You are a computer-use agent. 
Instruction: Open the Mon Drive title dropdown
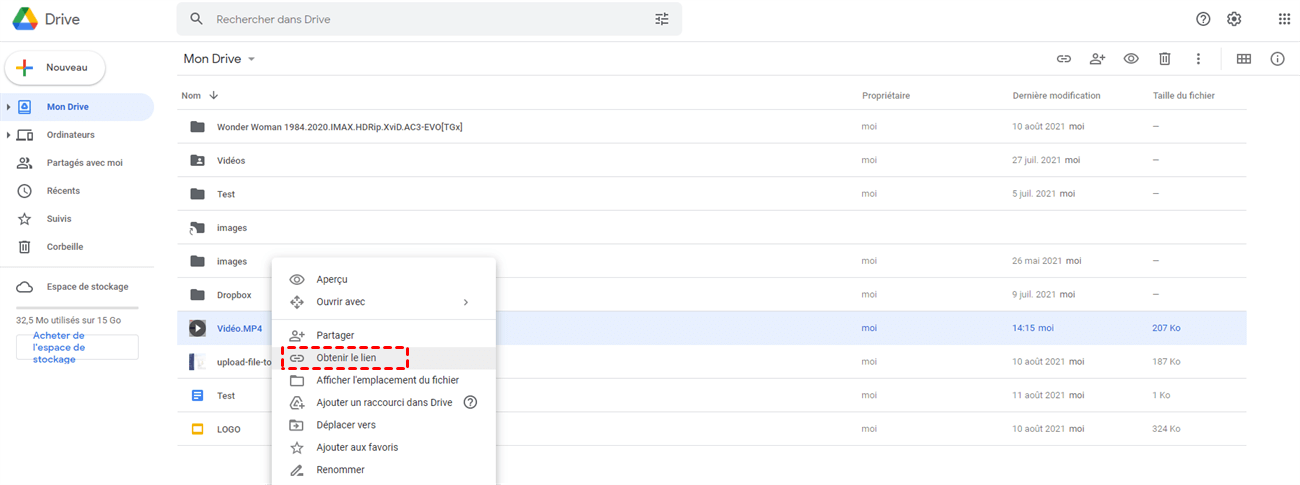[252, 59]
